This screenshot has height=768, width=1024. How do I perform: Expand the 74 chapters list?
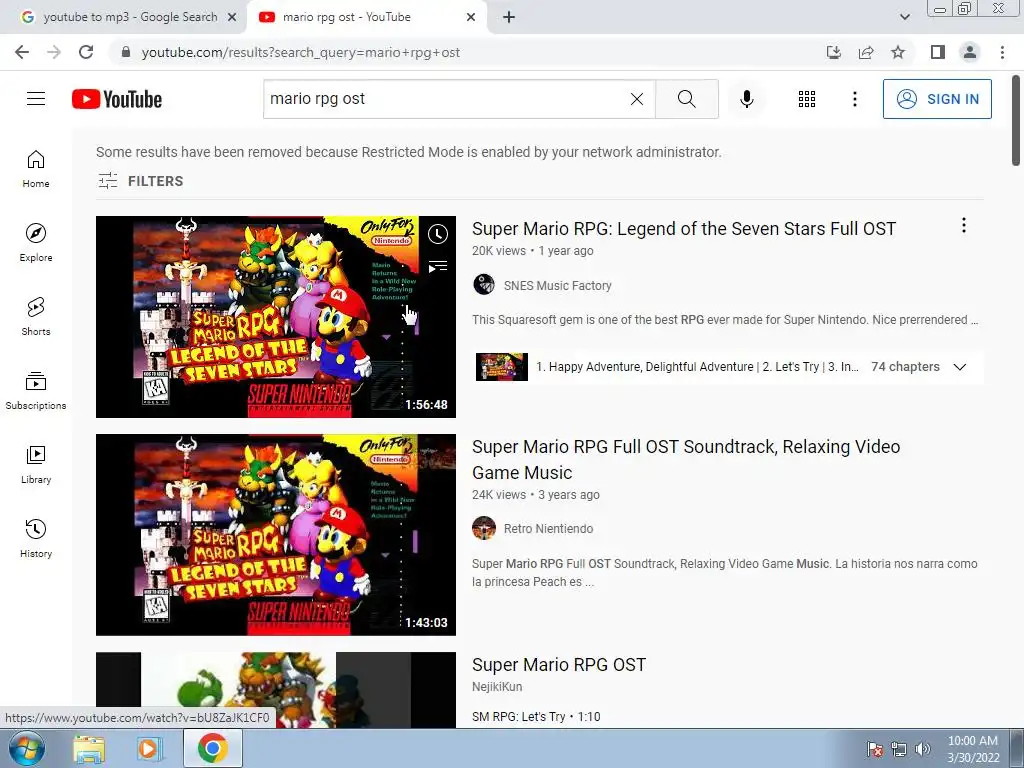click(959, 366)
